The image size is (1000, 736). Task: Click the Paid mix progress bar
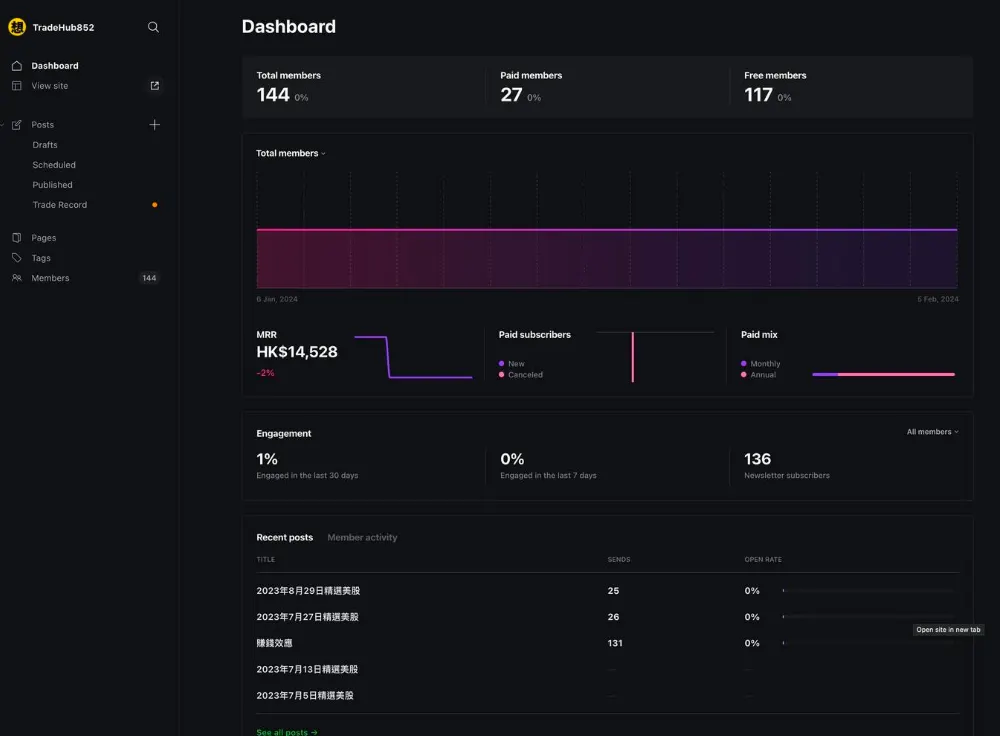click(x=883, y=374)
